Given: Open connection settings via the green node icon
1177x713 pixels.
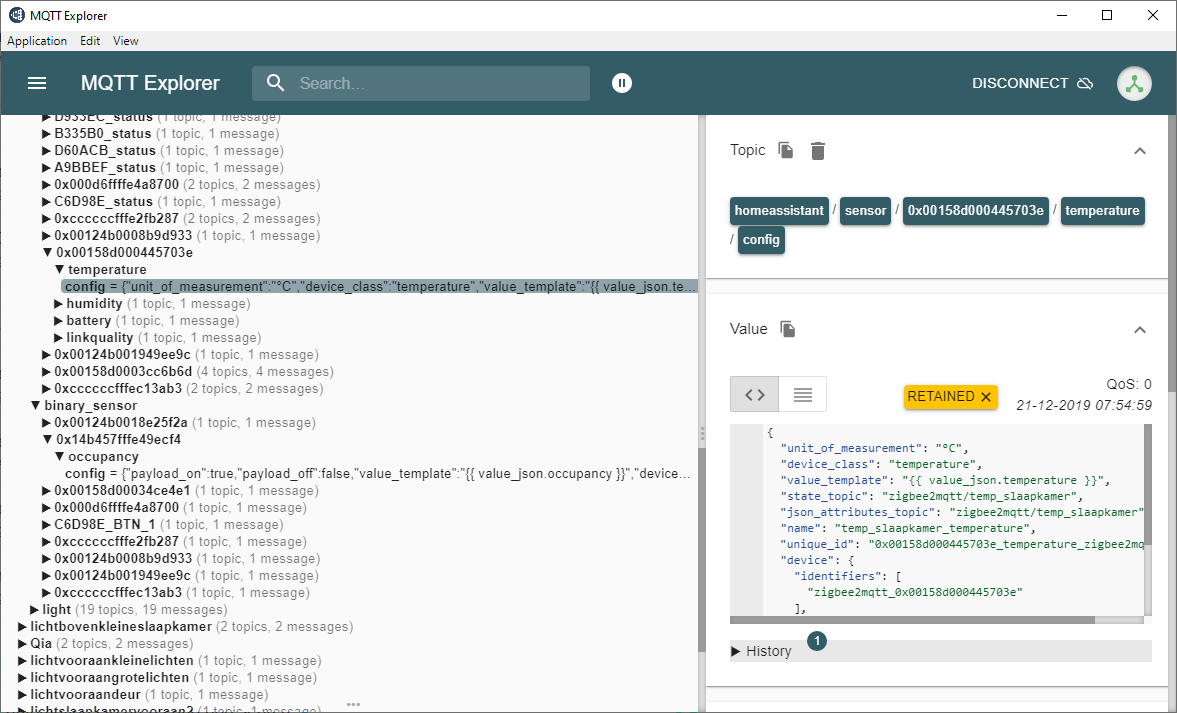Looking at the screenshot, I should click(1134, 83).
